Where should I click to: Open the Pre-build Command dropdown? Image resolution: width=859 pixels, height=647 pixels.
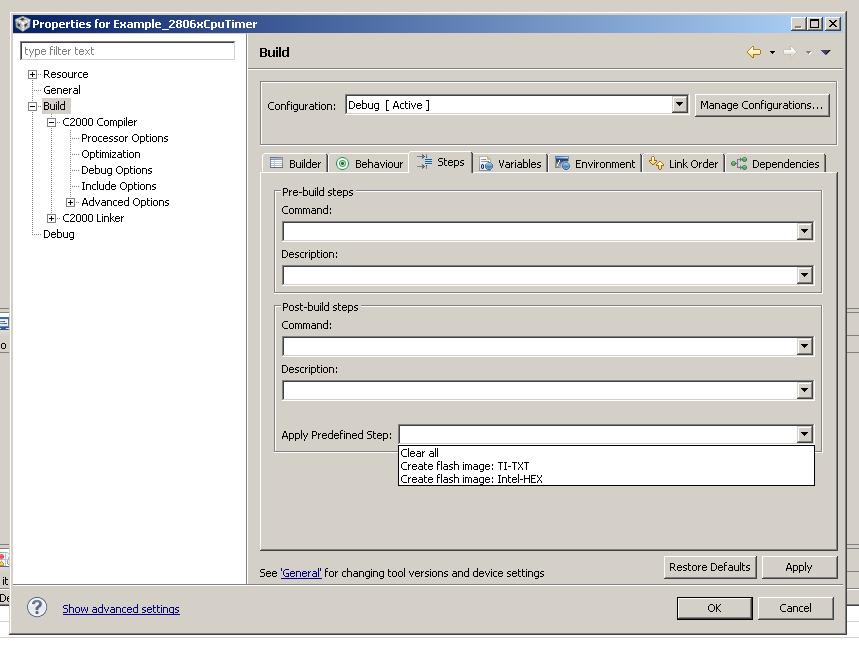point(805,231)
